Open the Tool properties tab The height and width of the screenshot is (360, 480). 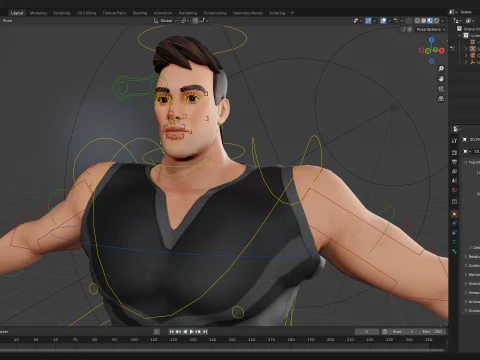tap(454, 141)
